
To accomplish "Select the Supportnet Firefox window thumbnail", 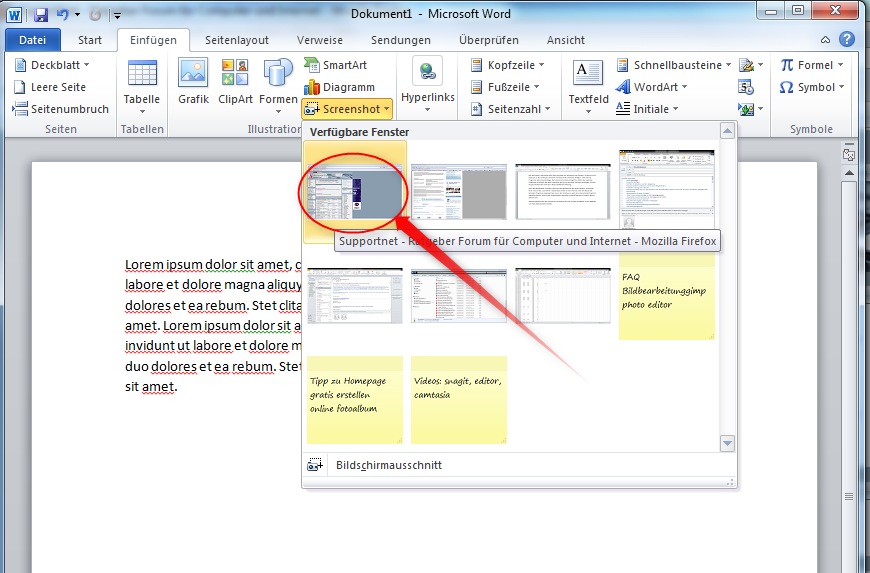I will point(355,192).
